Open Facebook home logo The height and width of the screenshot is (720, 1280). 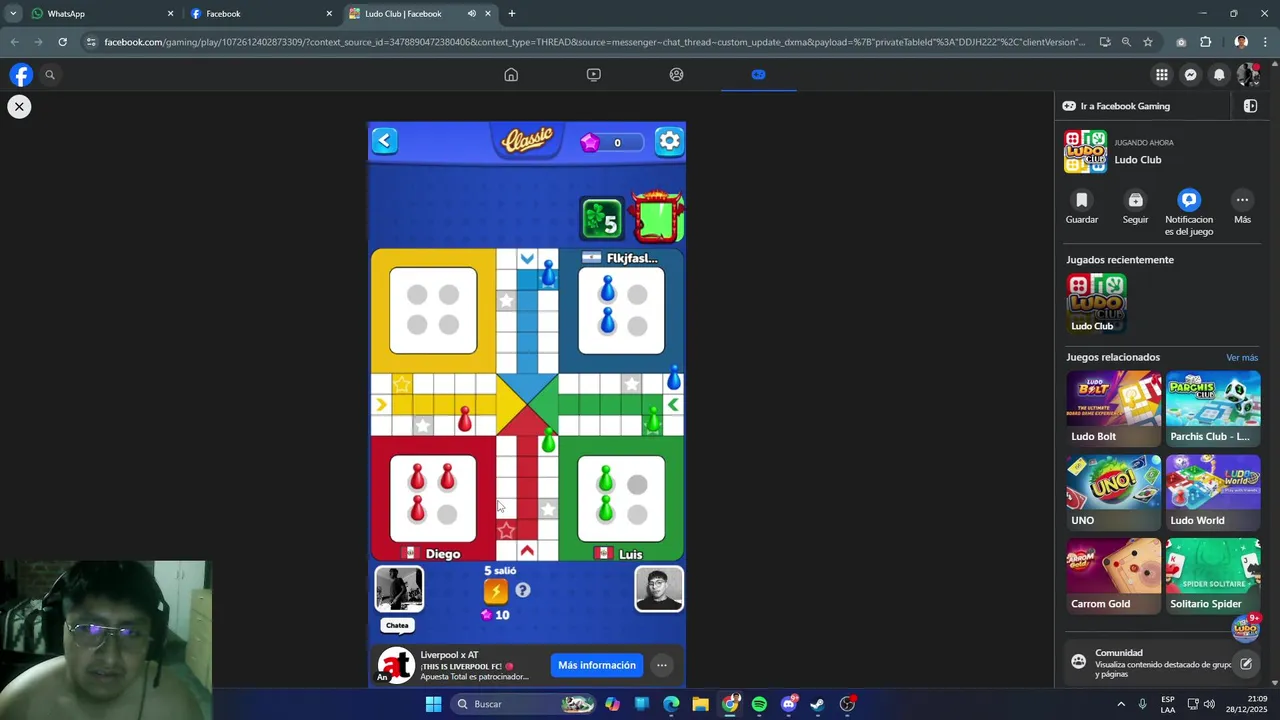tap(21, 74)
